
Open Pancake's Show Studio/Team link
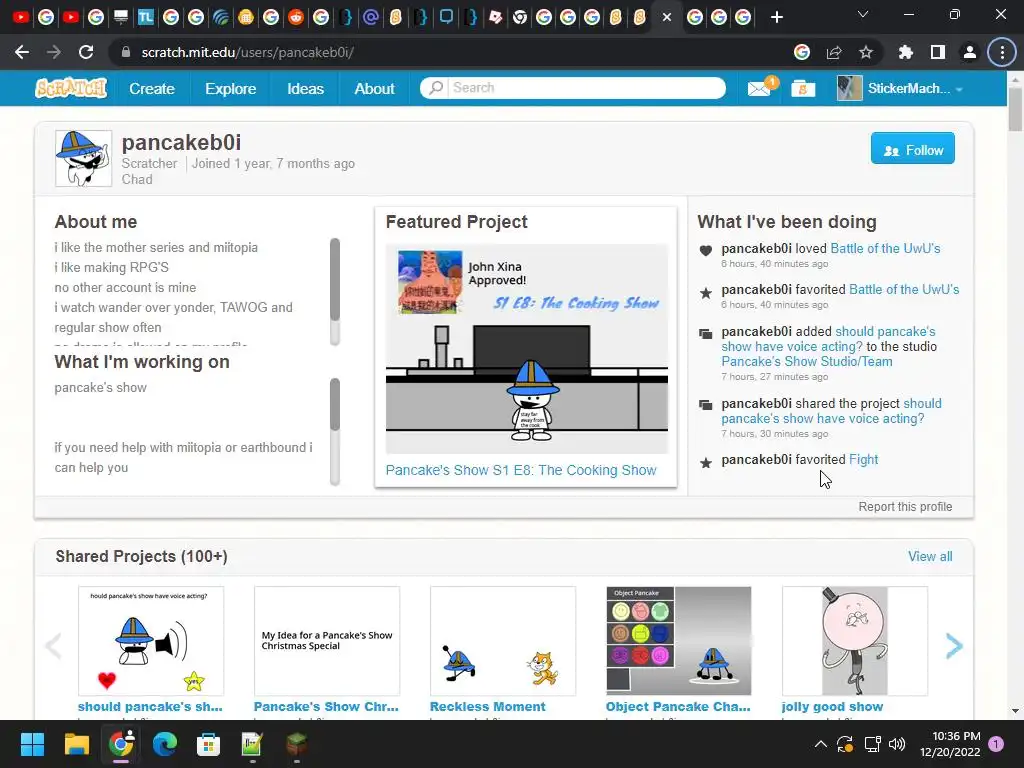[807, 361]
